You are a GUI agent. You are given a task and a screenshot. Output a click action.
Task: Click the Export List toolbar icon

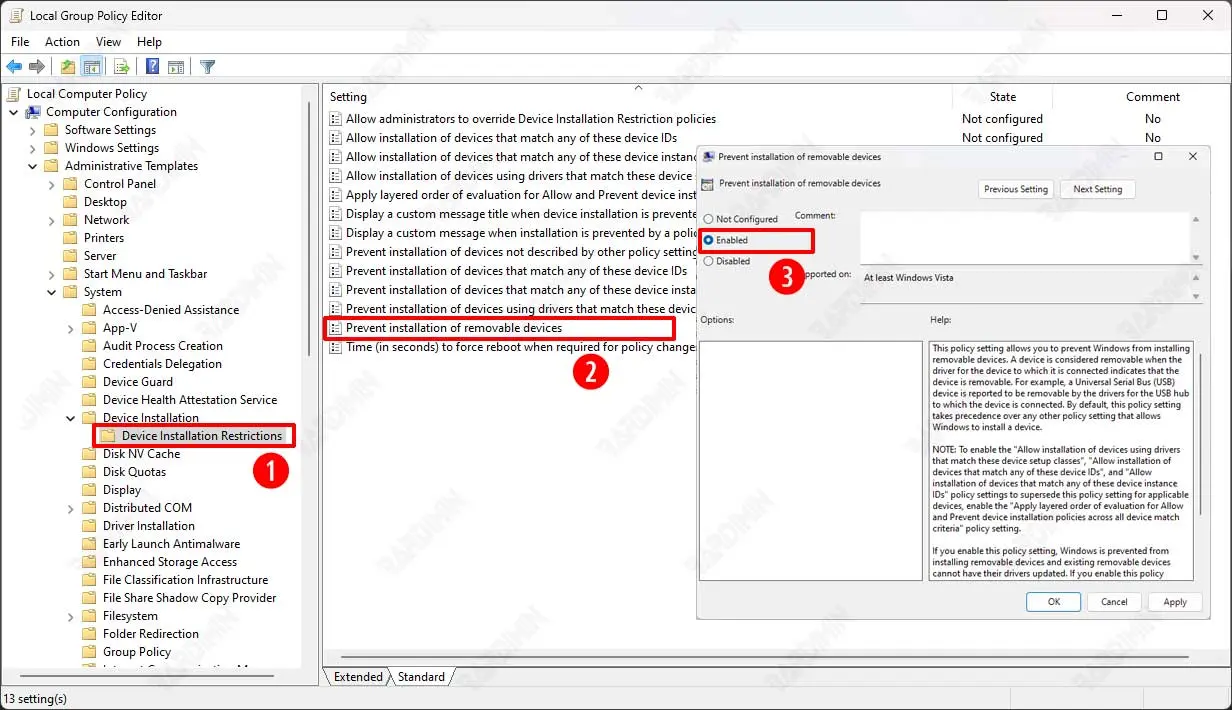tap(121, 67)
